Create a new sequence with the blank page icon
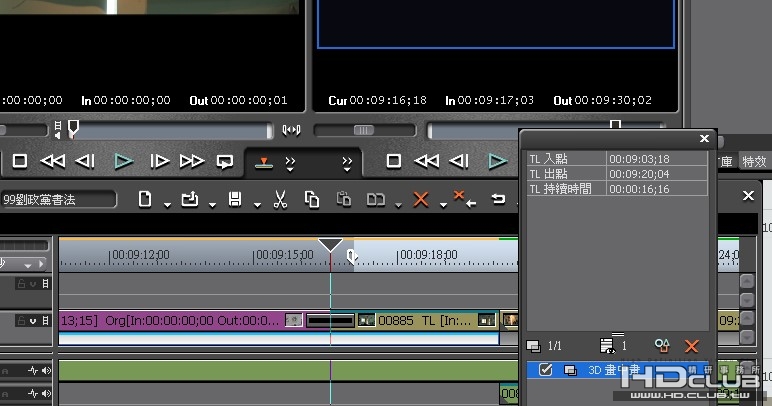 click(x=145, y=199)
